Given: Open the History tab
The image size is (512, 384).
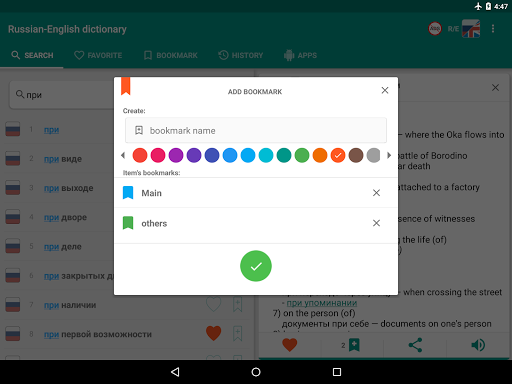Looking at the screenshot, I should [x=240, y=55].
